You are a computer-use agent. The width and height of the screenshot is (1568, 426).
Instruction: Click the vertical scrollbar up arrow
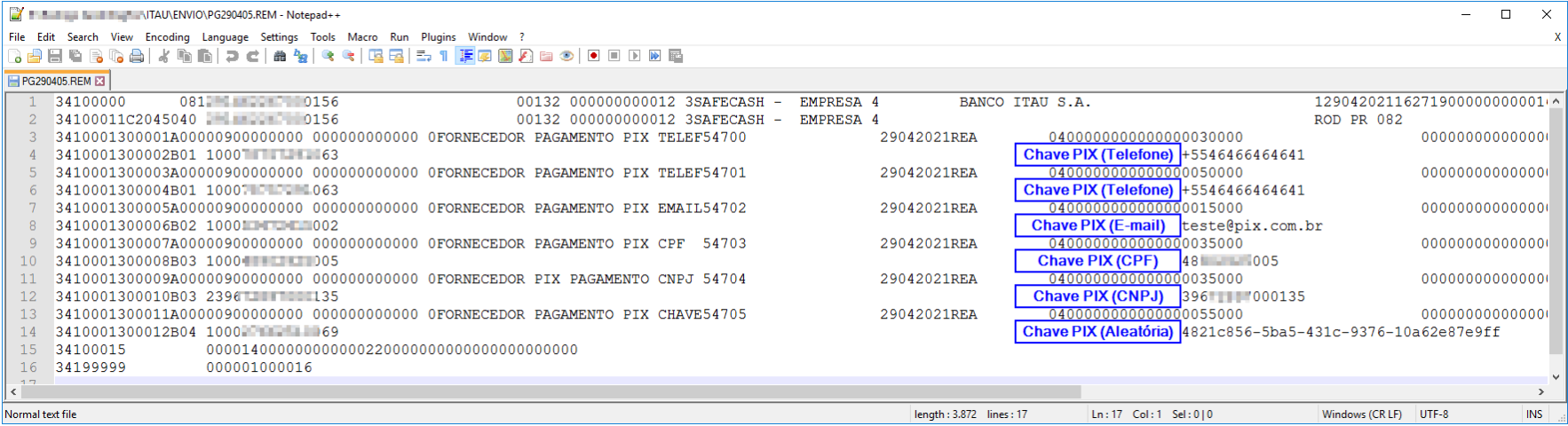[x=1556, y=101]
